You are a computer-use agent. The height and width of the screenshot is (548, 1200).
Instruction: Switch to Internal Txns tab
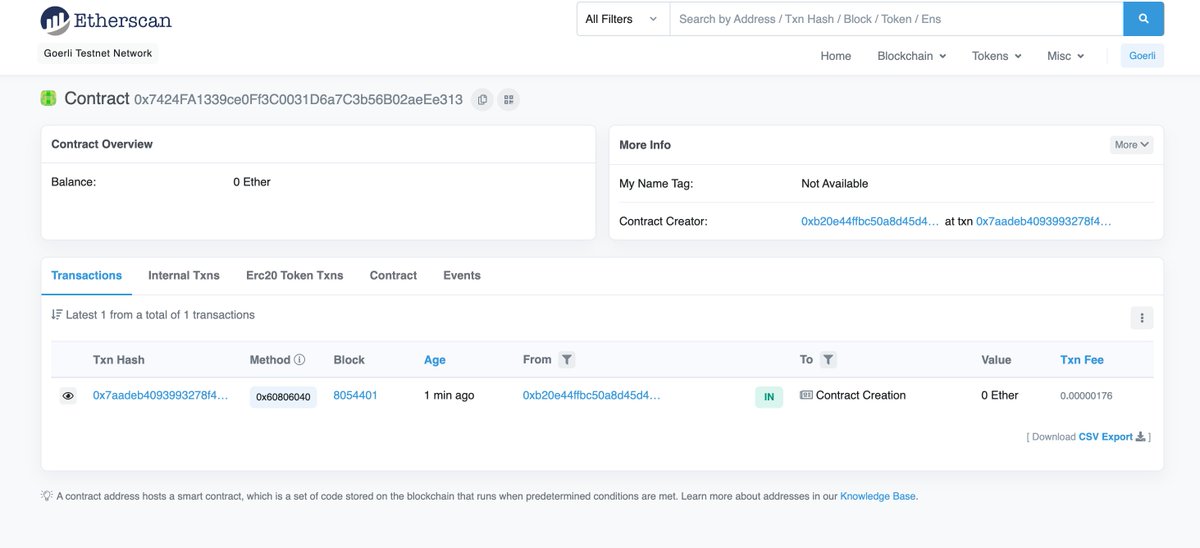tap(184, 275)
